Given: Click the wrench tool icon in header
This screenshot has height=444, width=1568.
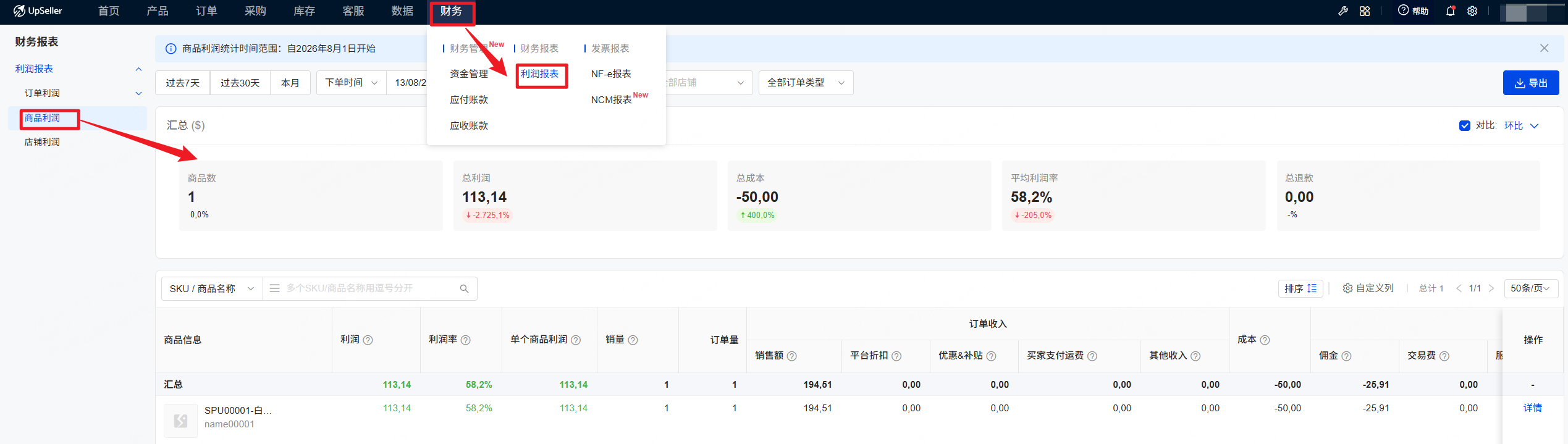Looking at the screenshot, I should pyautogui.click(x=1342, y=11).
